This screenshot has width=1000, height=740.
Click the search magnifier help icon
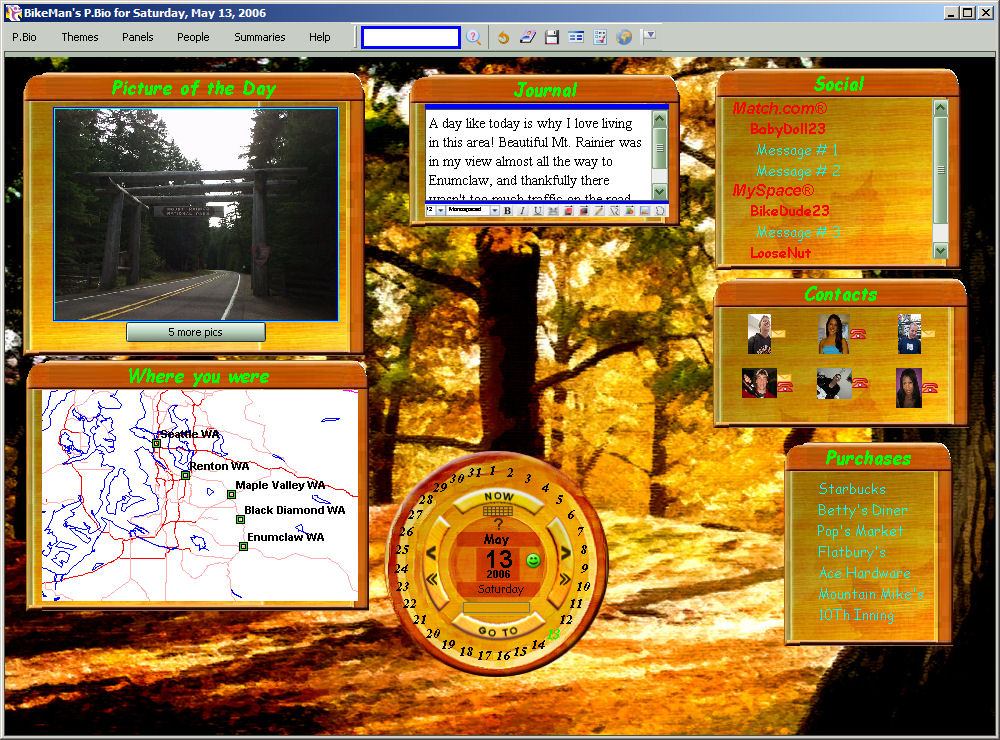[x=474, y=37]
